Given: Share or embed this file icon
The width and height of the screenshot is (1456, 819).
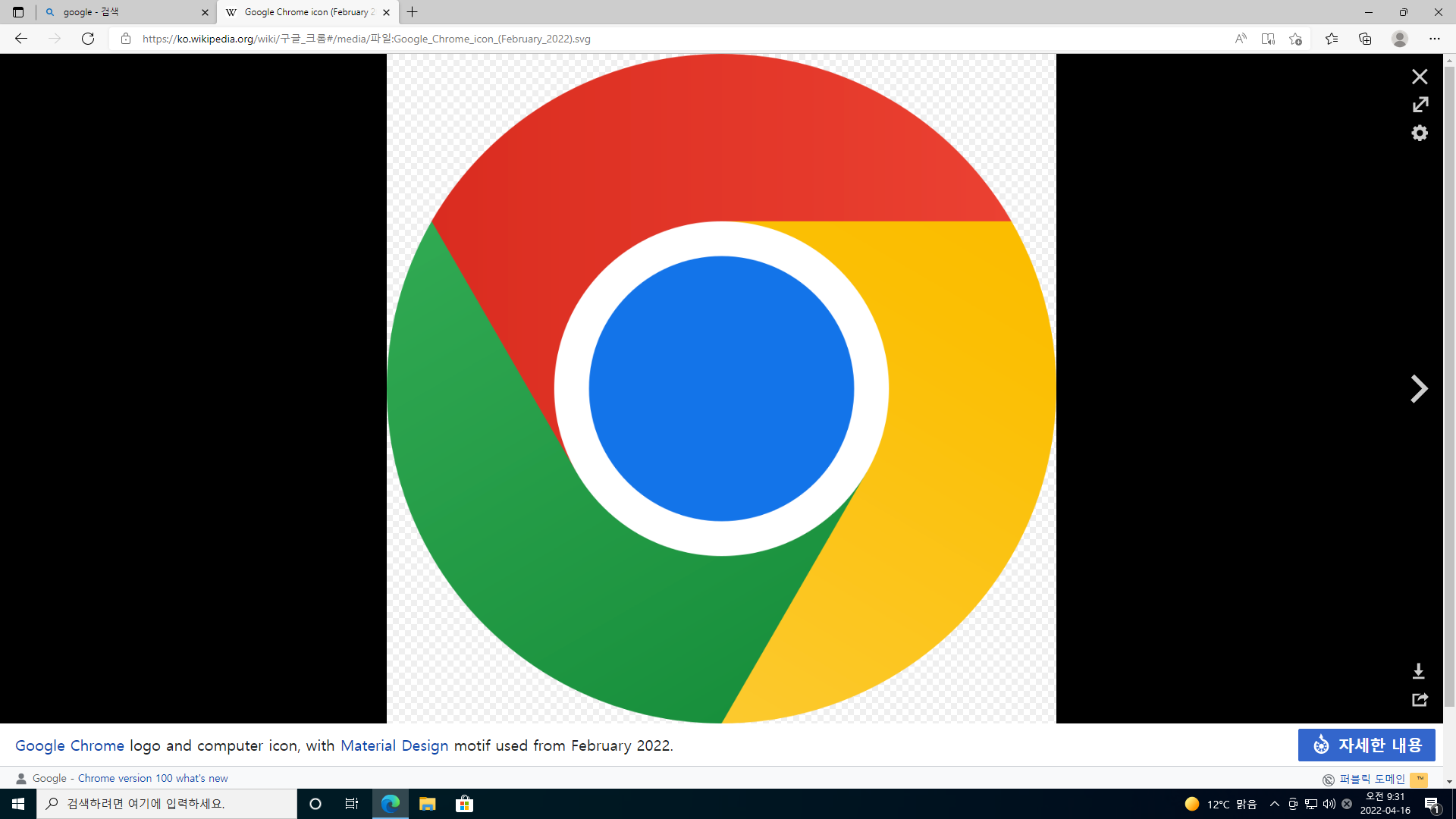Looking at the screenshot, I should [1420, 699].
